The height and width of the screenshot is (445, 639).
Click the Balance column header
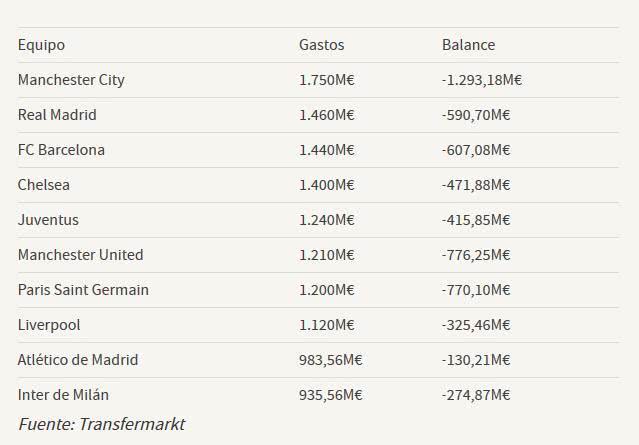(x=468, y=45)
